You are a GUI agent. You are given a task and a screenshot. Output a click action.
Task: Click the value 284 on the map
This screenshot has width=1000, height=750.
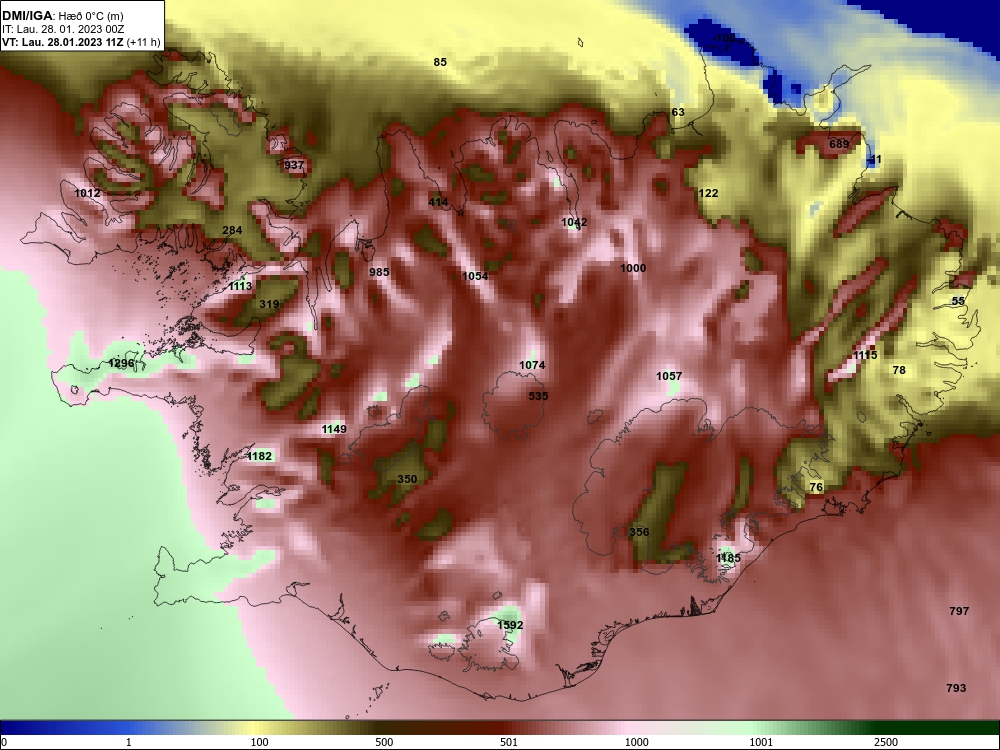tap(232, 230)
